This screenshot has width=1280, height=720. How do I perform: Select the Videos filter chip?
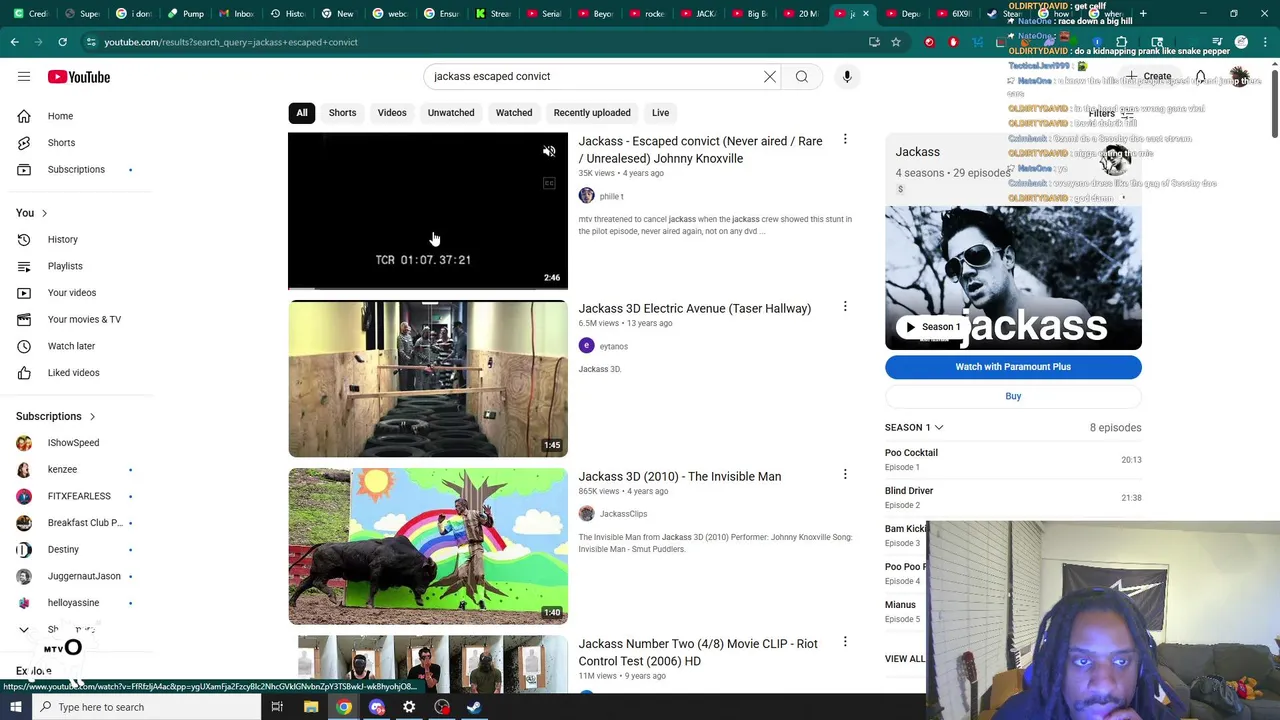point(392,113)
